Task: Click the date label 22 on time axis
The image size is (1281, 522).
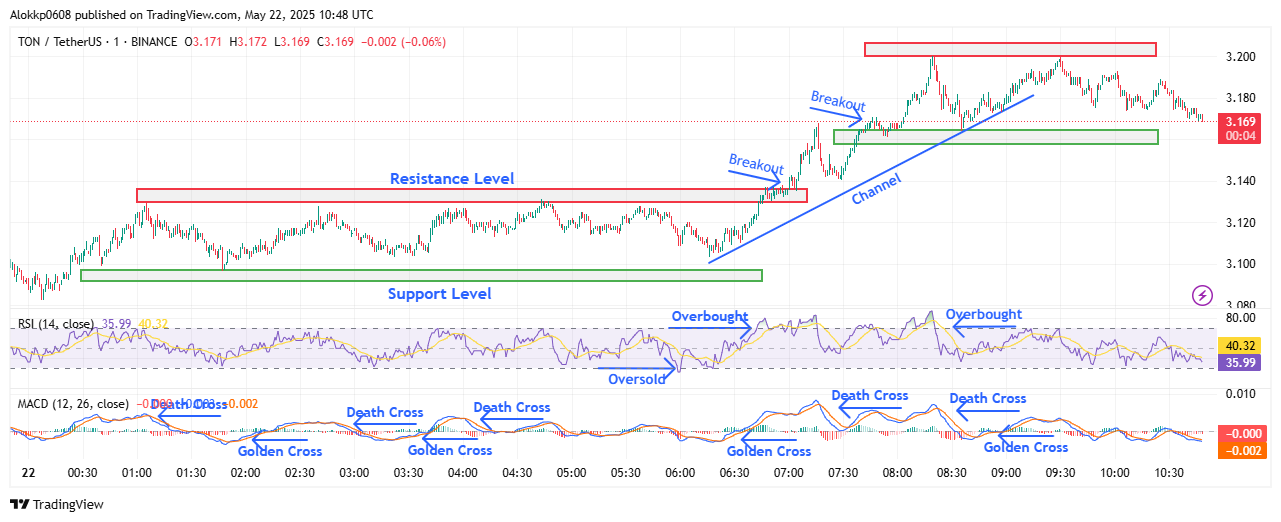Action: [28, 472]
